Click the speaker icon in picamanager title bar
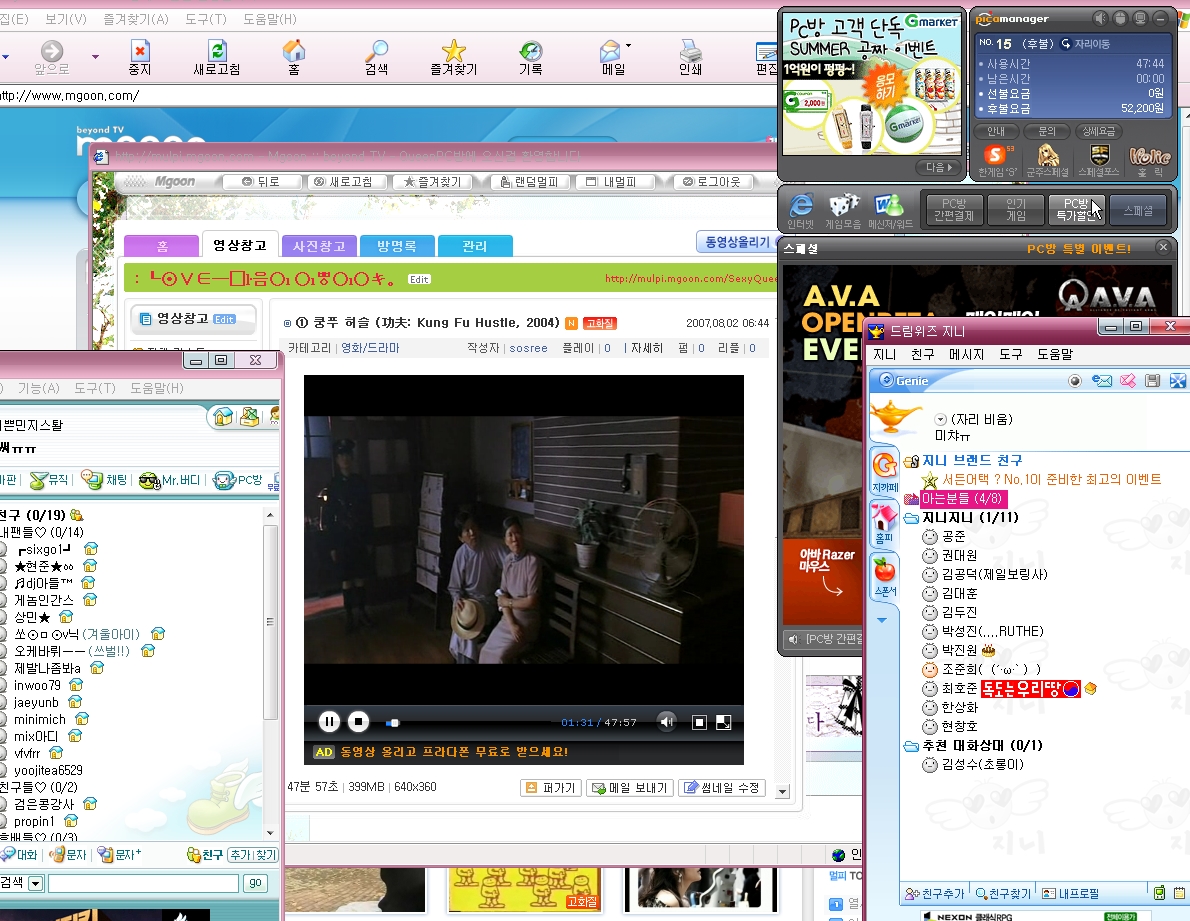This screenshot has height=921, width=1190. point(1100,18)
